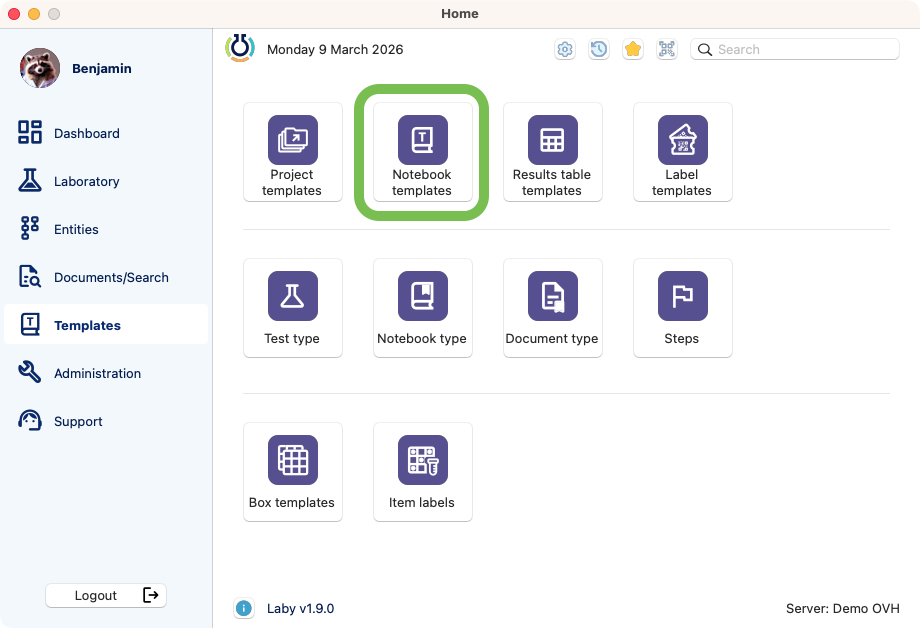Screen dimensions: 920x628
Task: Click the QR scan icon
Action: click(667, 49)
